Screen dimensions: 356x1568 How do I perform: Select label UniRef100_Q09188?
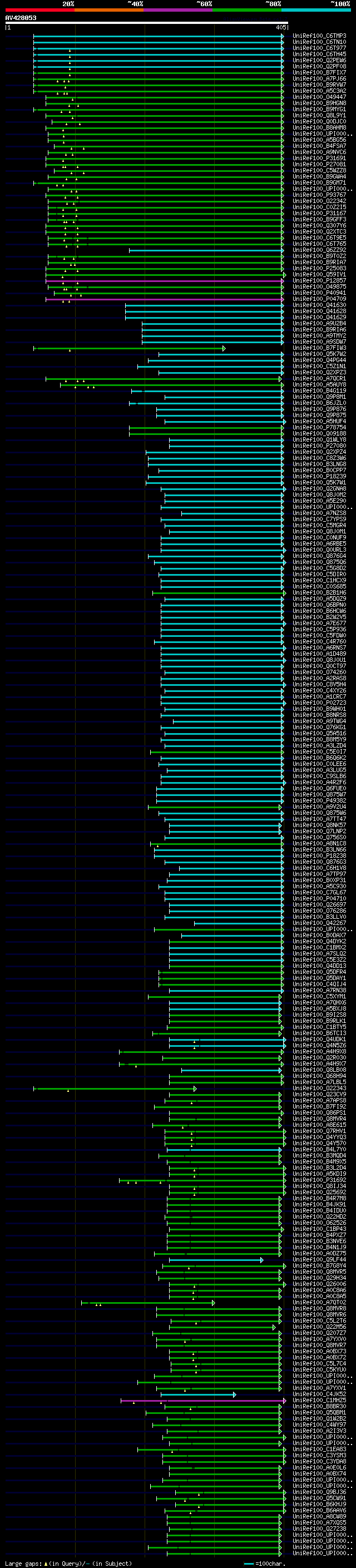[319, 433]
